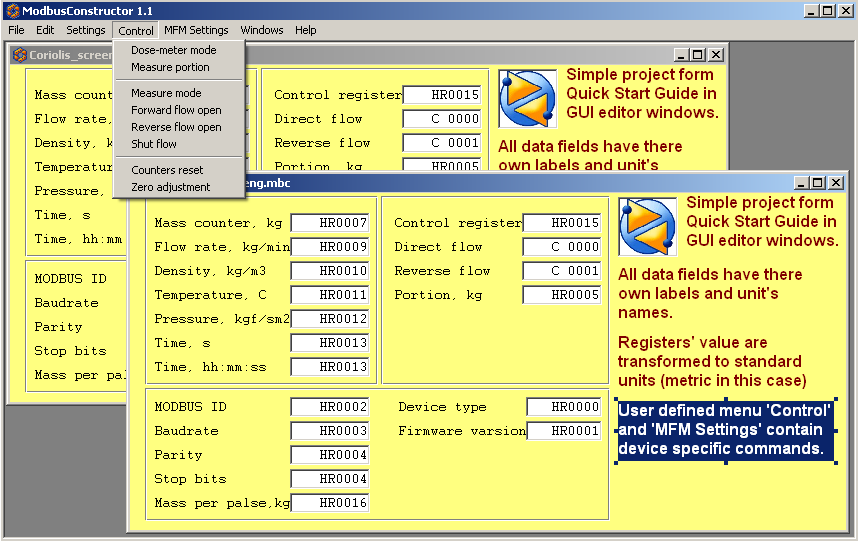Click 'Firmware varsion' label
The height and width of the screenshot is (541, 858).
click(462, 431)
